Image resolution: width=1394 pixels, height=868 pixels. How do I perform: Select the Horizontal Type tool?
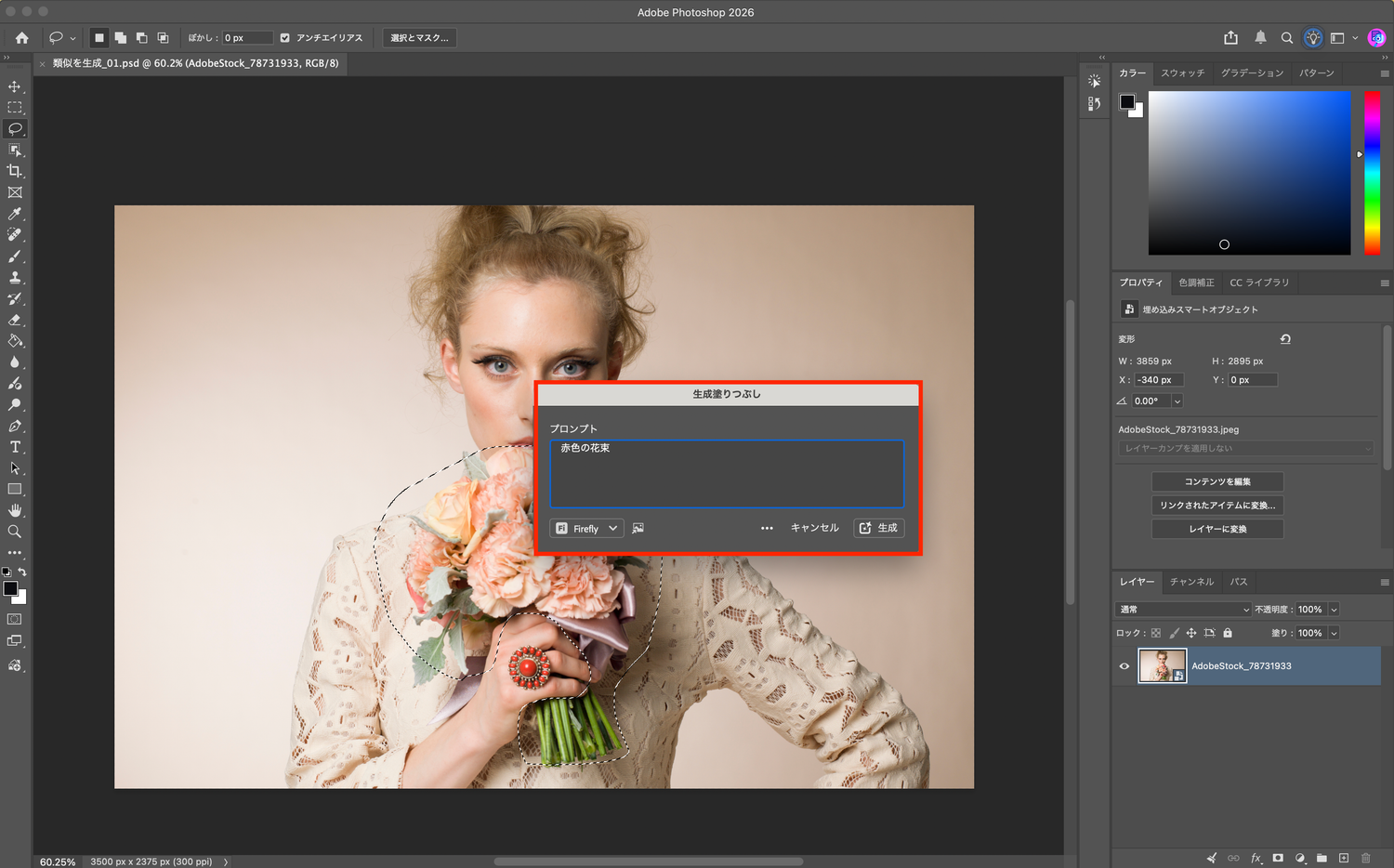(x=15, y=447)
